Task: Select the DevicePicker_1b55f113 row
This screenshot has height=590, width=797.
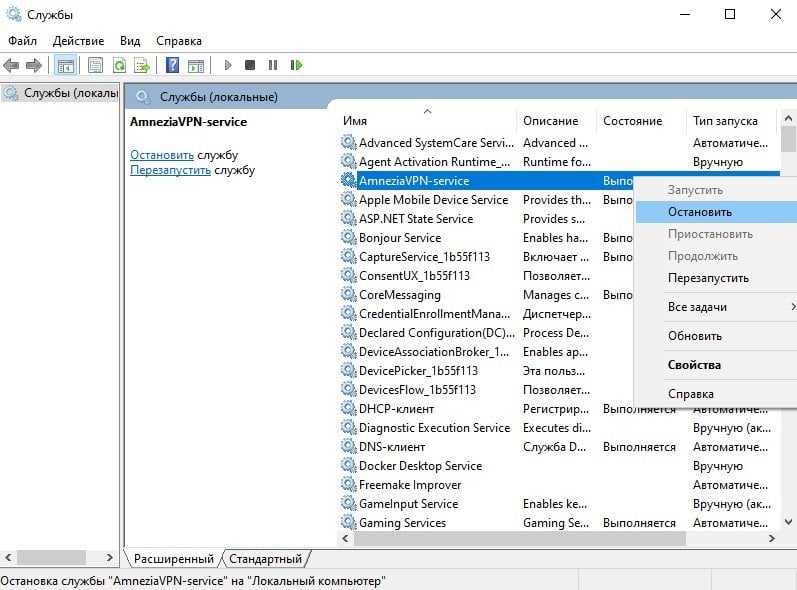Action: point(486,370)
